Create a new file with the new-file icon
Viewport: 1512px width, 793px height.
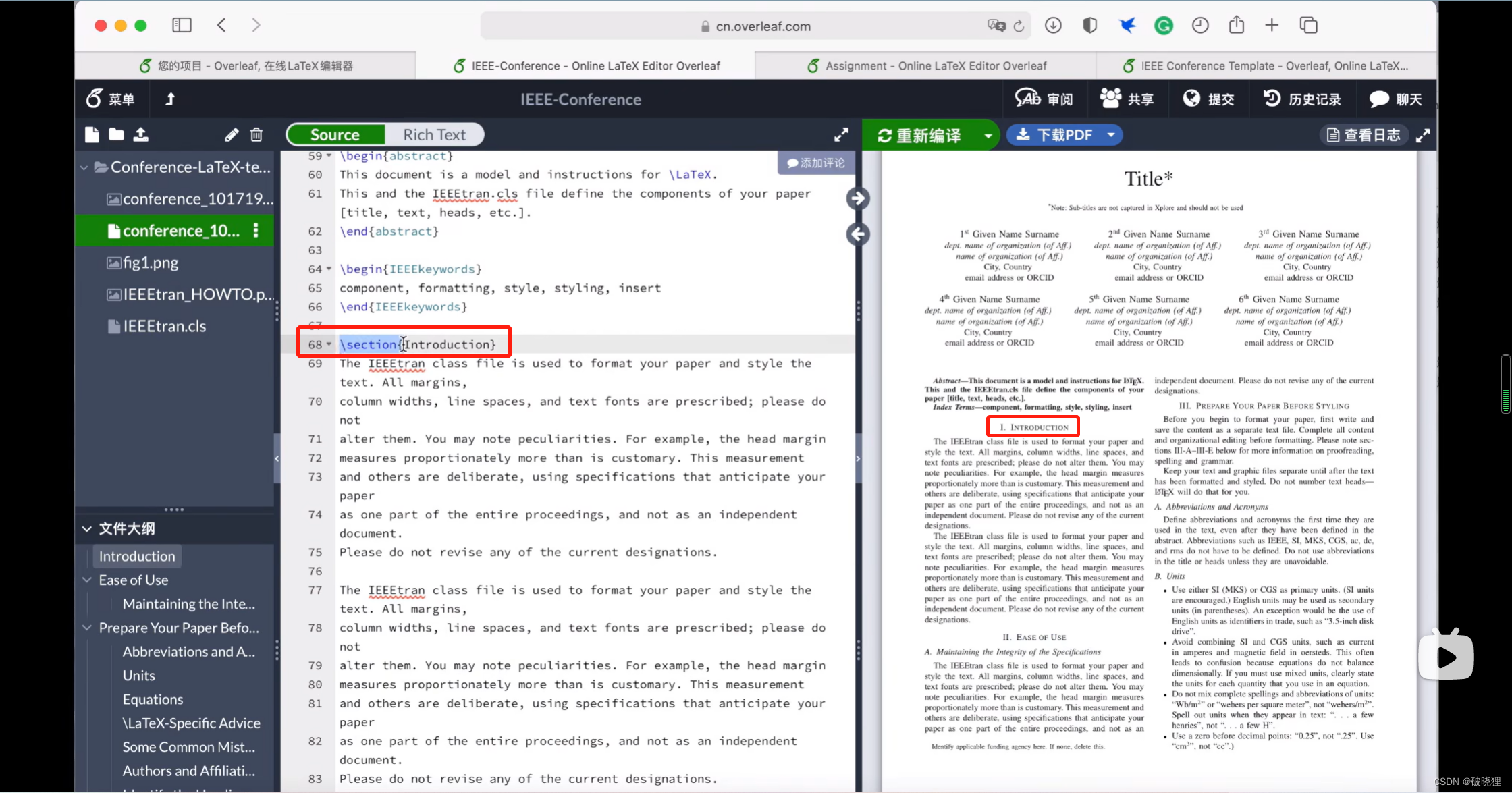pos(91,134)
